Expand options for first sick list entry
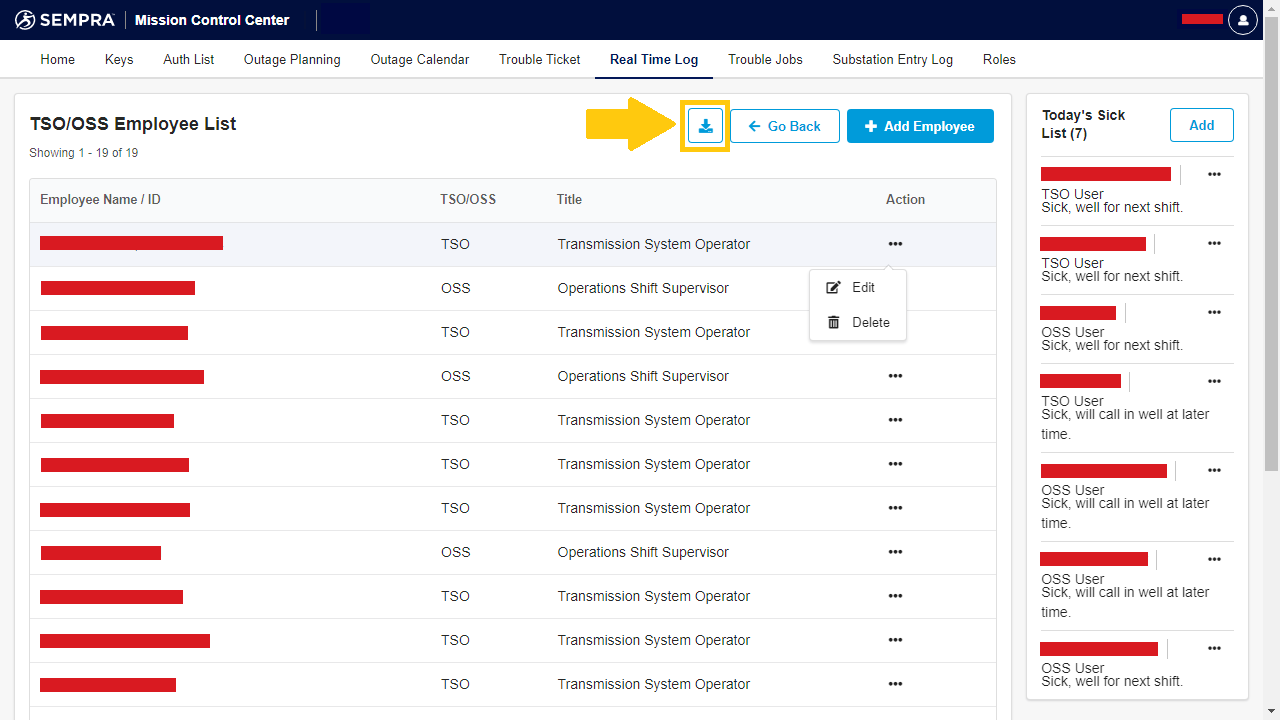The height and width of the screenshot is (720, 1280). pos(1214,175)
